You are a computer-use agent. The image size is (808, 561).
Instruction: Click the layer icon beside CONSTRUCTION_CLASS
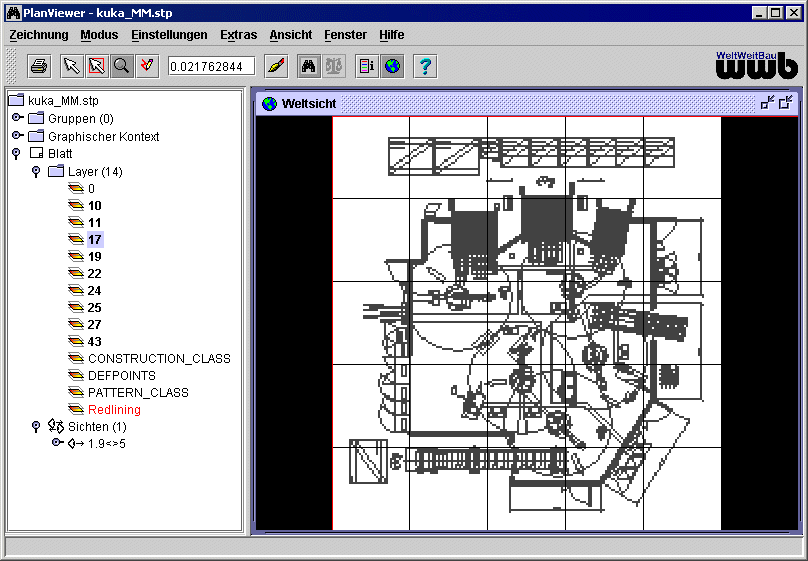[x=76, y=359]
